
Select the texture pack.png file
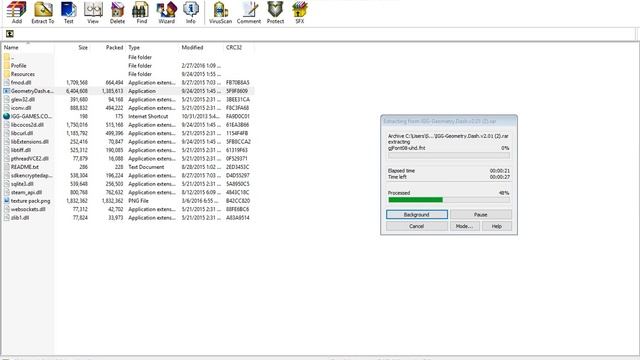129,201
